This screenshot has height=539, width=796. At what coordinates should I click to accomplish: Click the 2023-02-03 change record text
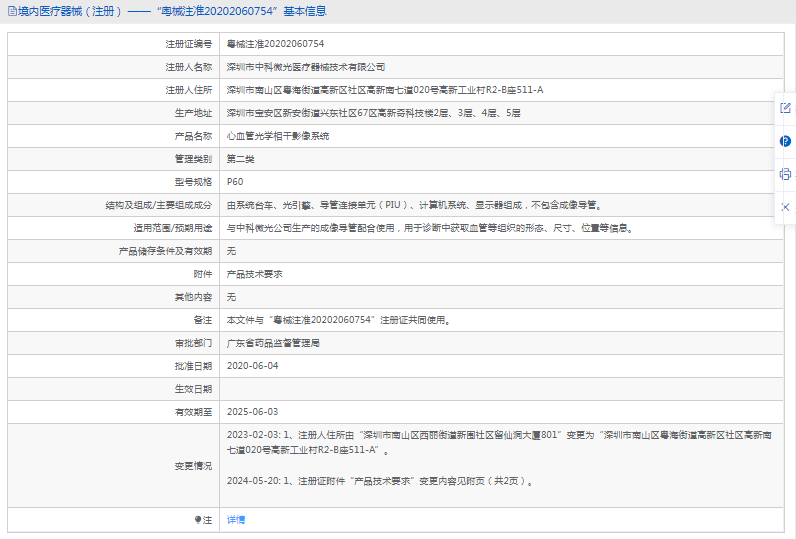(x=499, y=443)
